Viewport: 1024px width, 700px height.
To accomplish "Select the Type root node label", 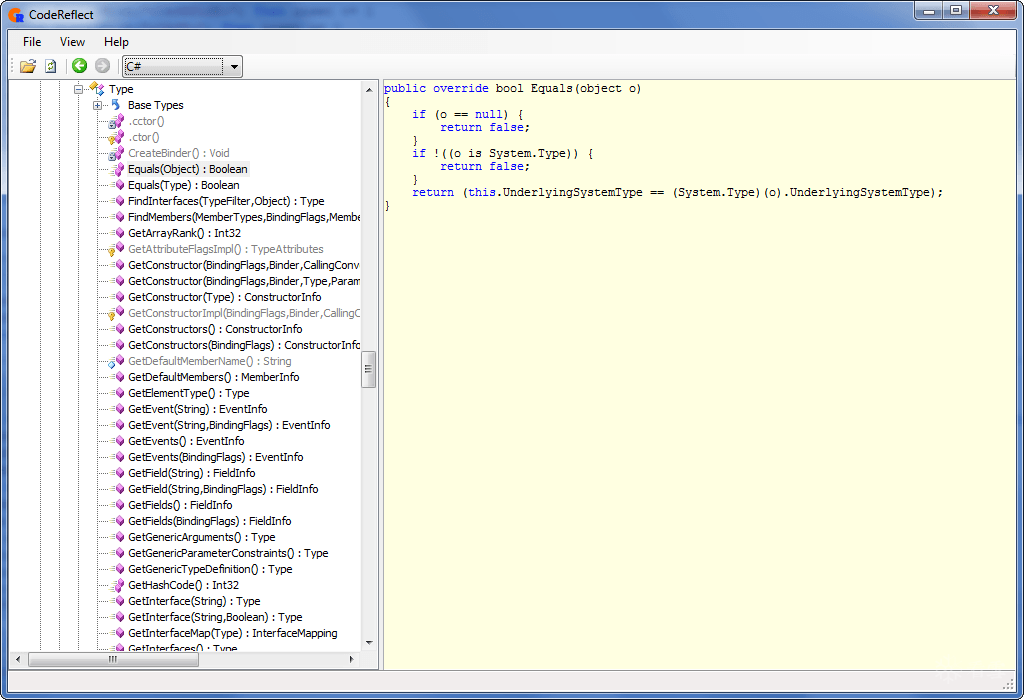I will [x=121, y=89].
